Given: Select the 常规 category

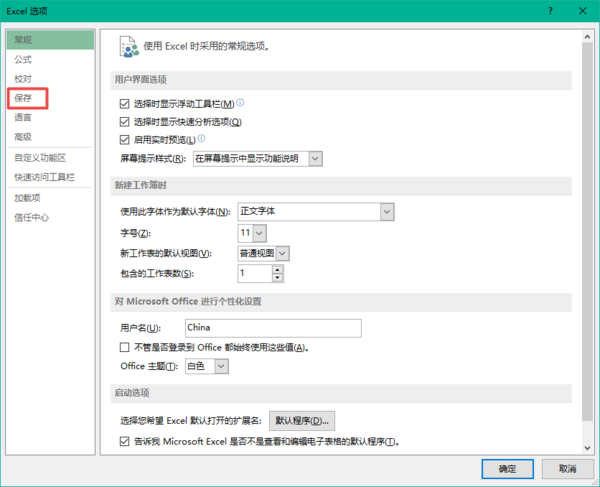Looking at the screenshot, I should [x=50, y=40].
